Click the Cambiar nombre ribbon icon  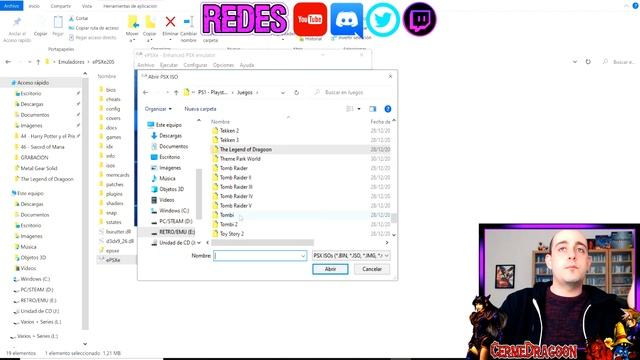188,22
